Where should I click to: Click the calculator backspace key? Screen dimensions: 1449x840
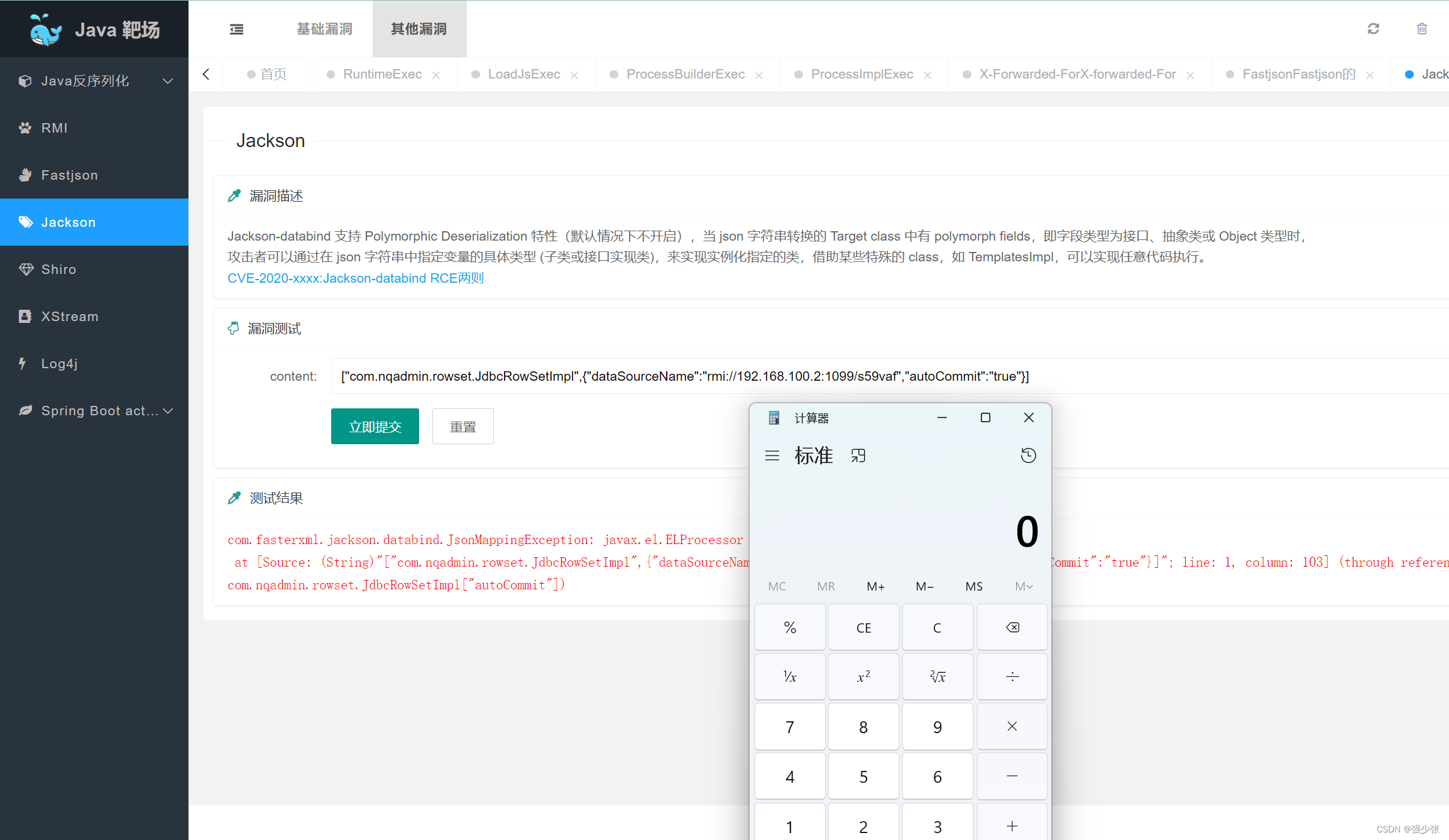(1012, 627)
